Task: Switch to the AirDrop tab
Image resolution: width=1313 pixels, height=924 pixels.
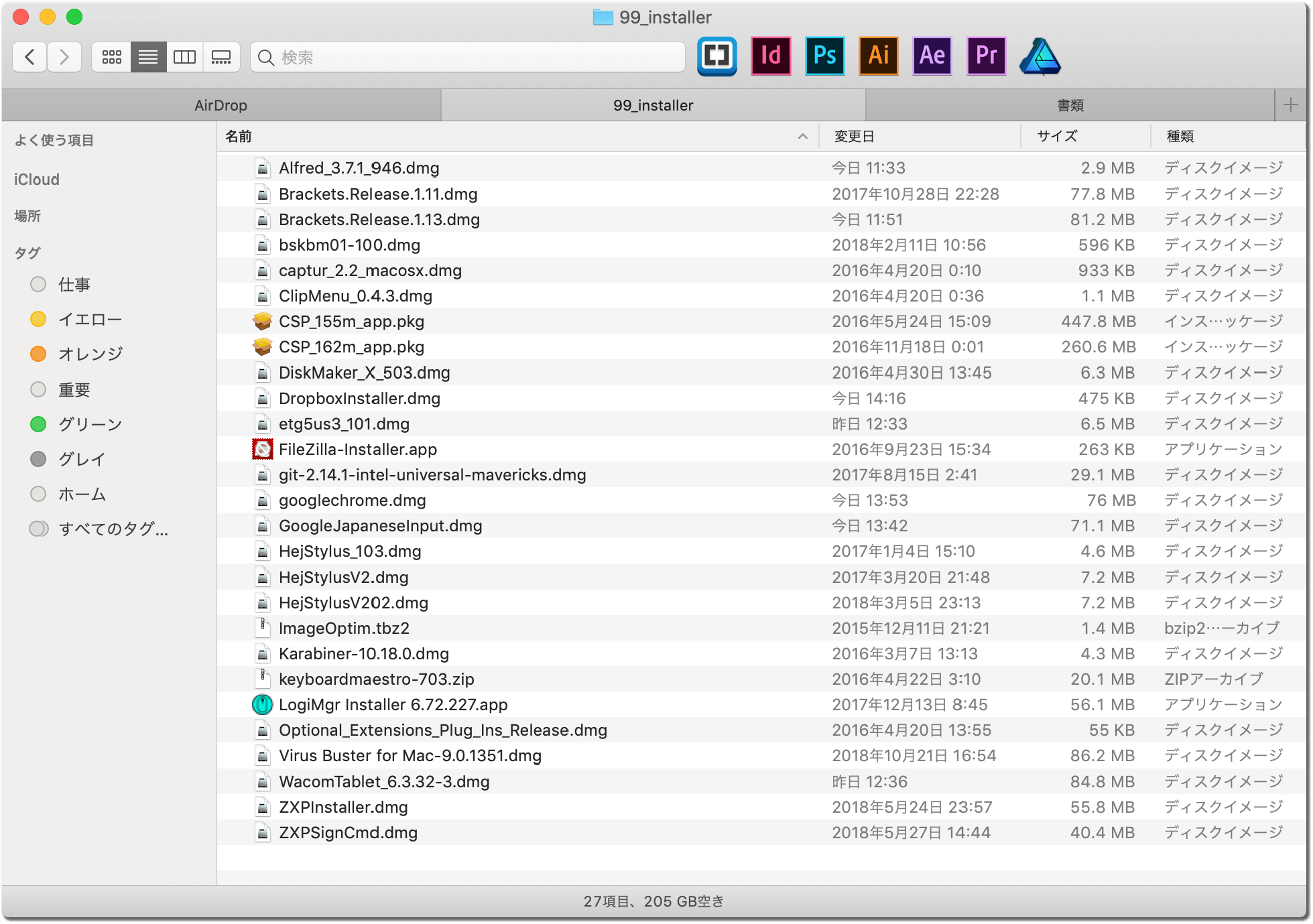Action: pyautogui.click(x=221, y=105)
